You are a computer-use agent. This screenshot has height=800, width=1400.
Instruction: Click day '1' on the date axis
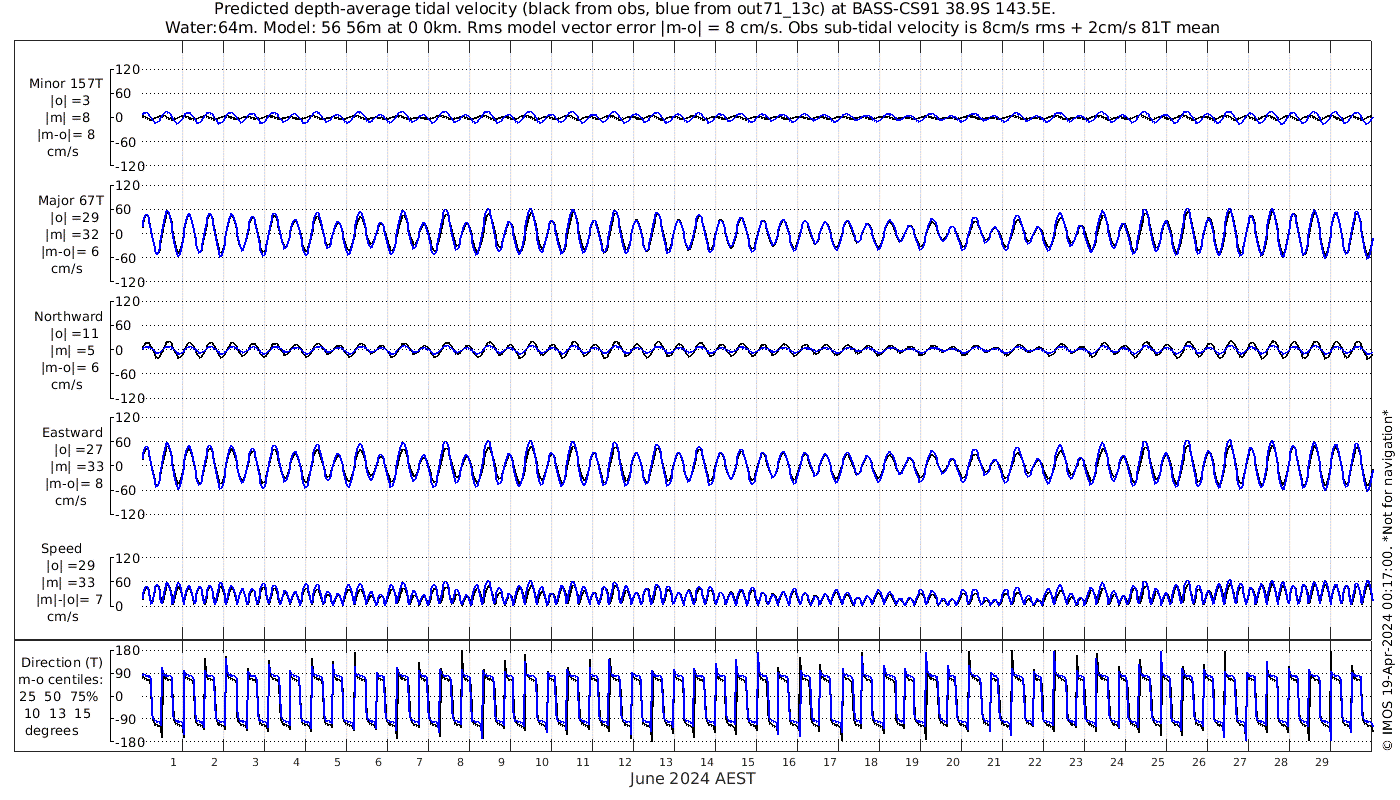click(x=173, y=763)
